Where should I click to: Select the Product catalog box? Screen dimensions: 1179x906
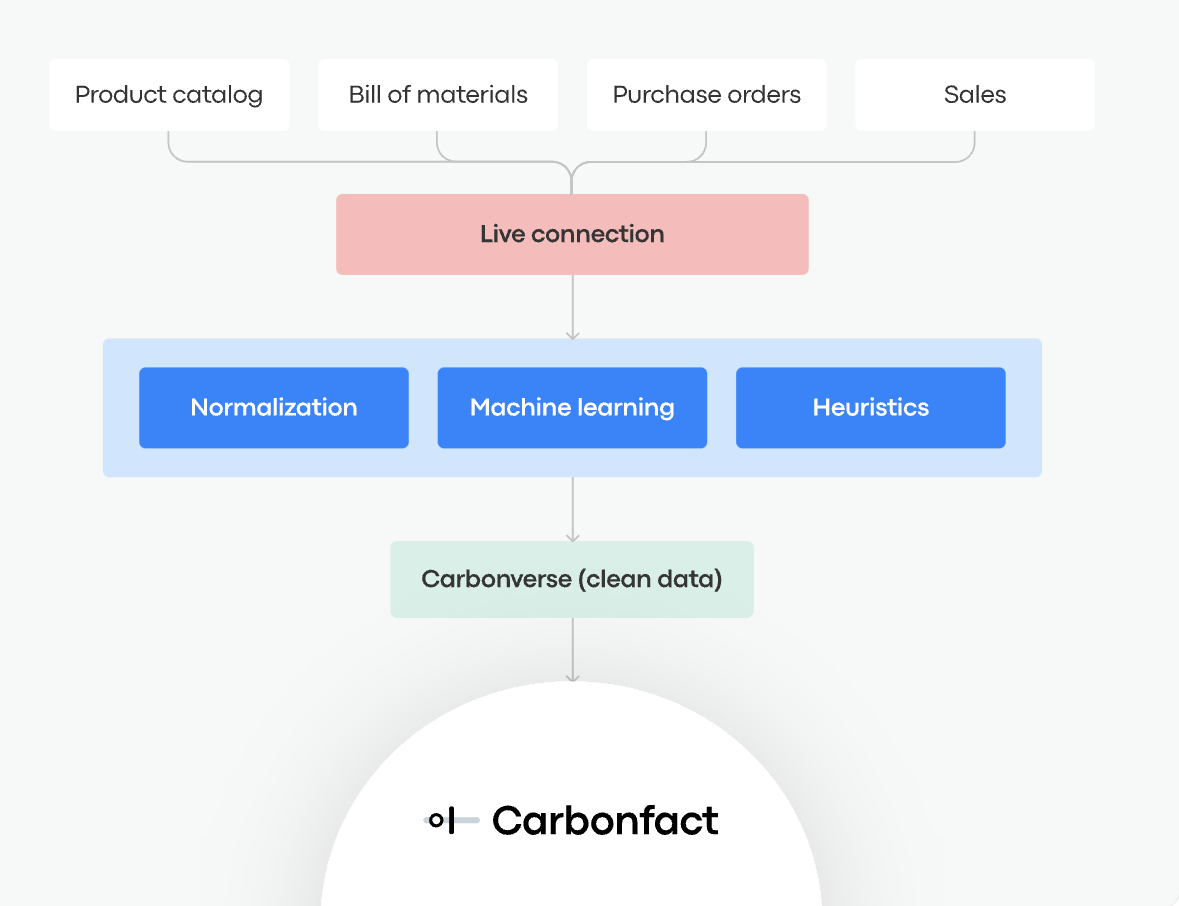click(x=169, y=95)
